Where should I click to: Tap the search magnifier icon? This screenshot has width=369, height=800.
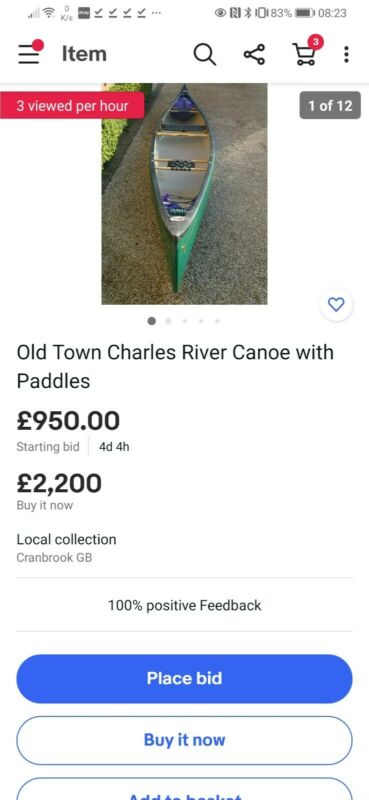[x=204, y=54]
